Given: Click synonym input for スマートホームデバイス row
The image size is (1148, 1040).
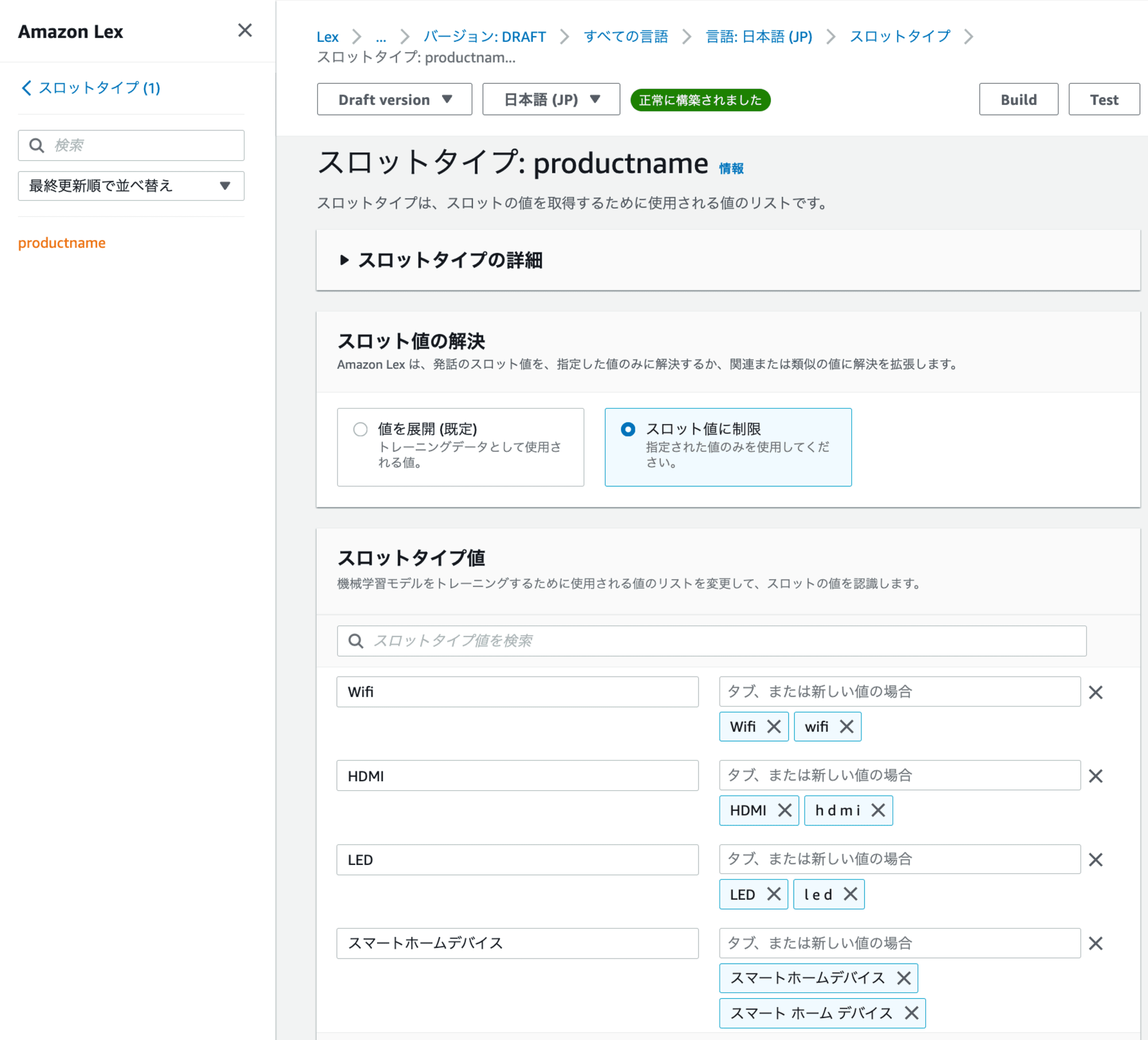Looking at the screenshot, I should [899, 943].
